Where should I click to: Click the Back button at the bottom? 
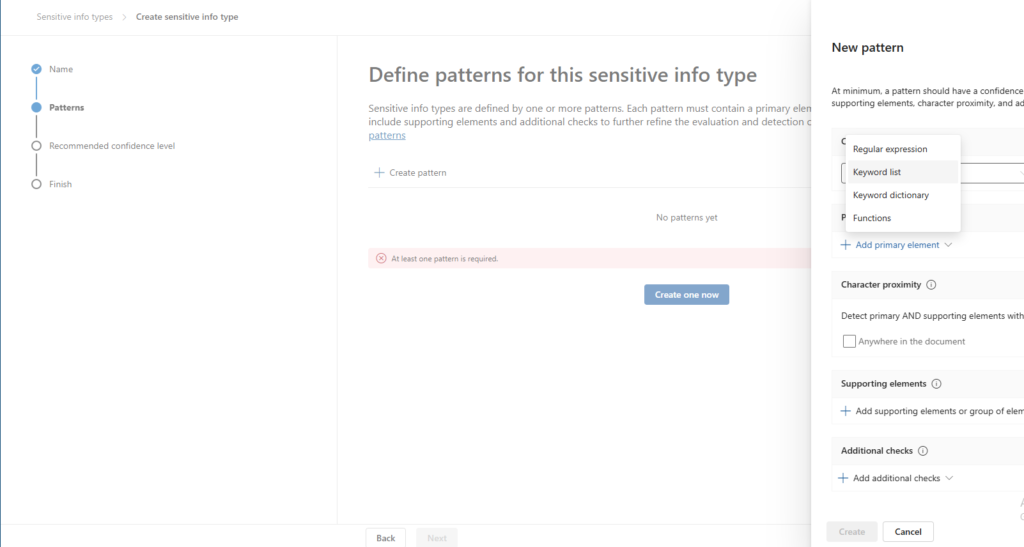386,538
